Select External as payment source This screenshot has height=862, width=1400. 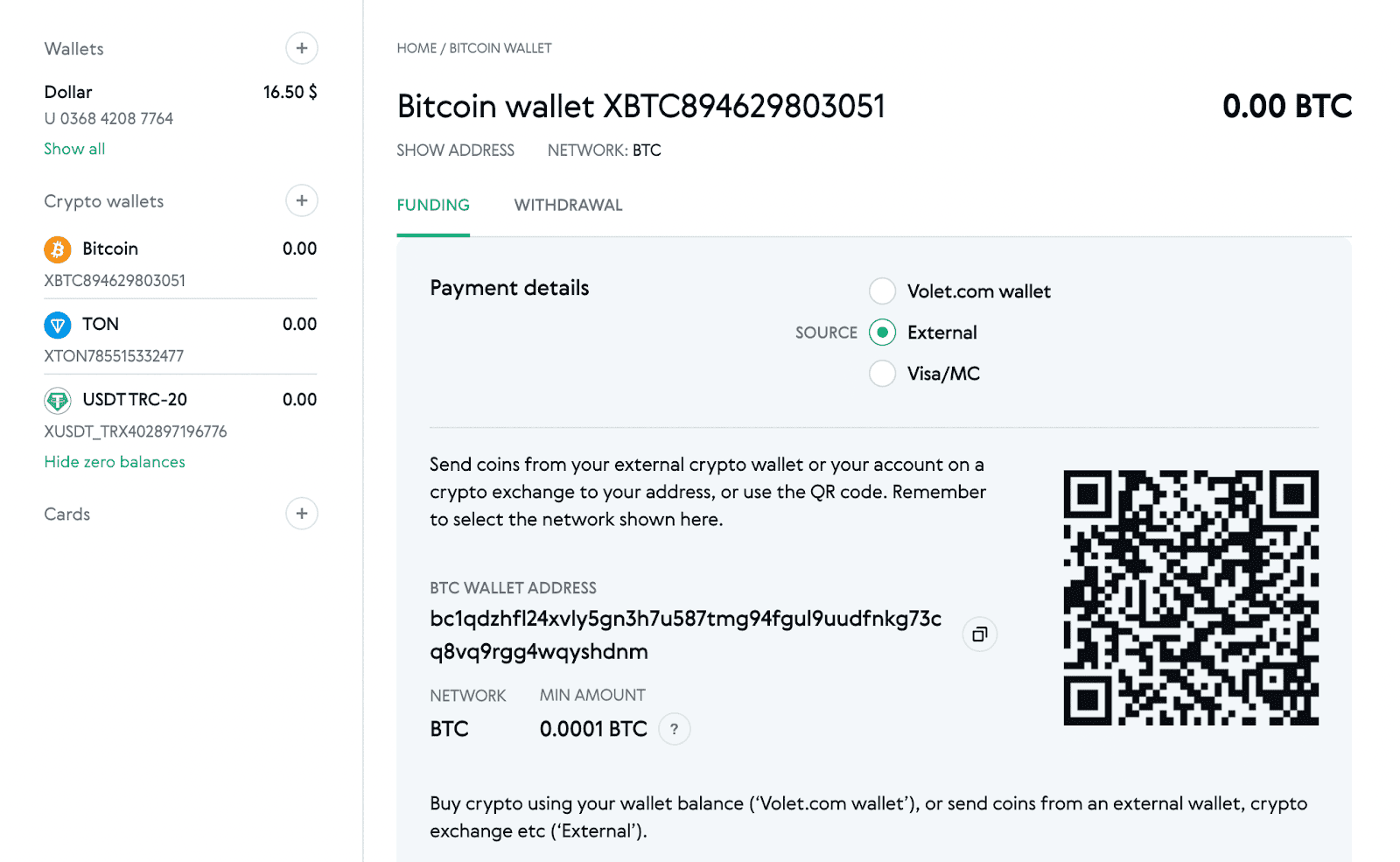pos(882,333)
